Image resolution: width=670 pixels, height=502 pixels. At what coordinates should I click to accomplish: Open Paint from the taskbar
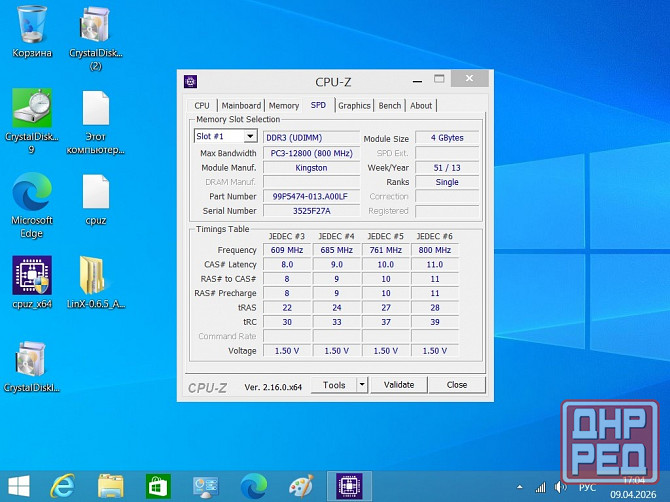[301, 486]
